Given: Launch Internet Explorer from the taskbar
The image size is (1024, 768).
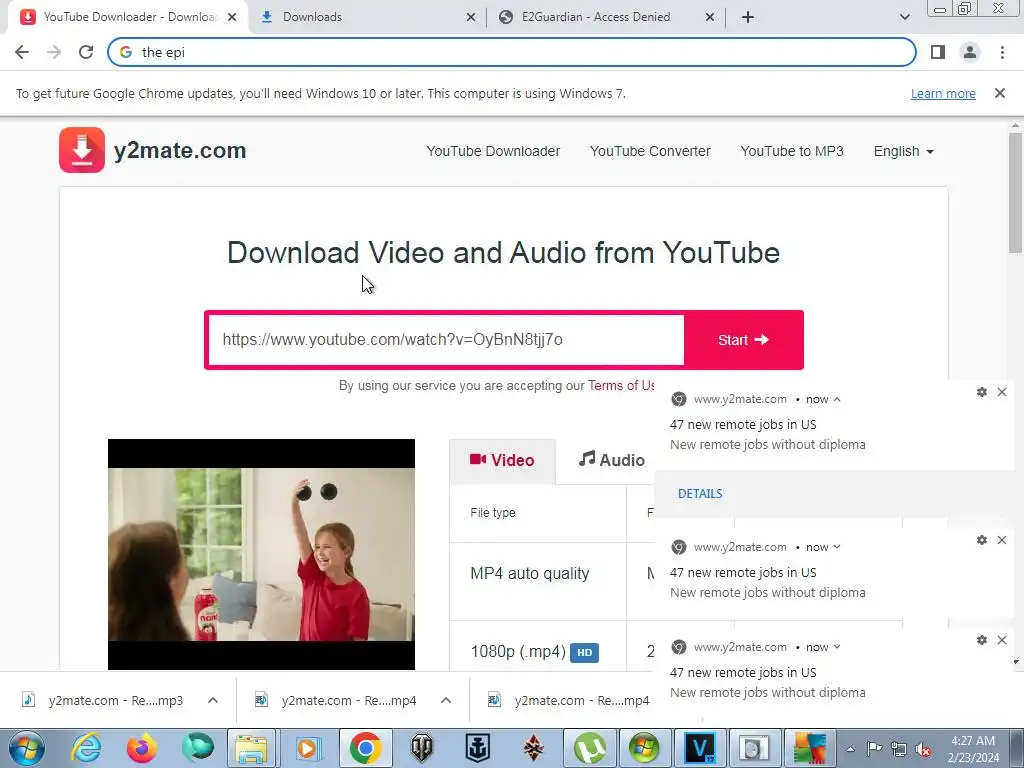Looking at the screenshot, I should [86, 748].
